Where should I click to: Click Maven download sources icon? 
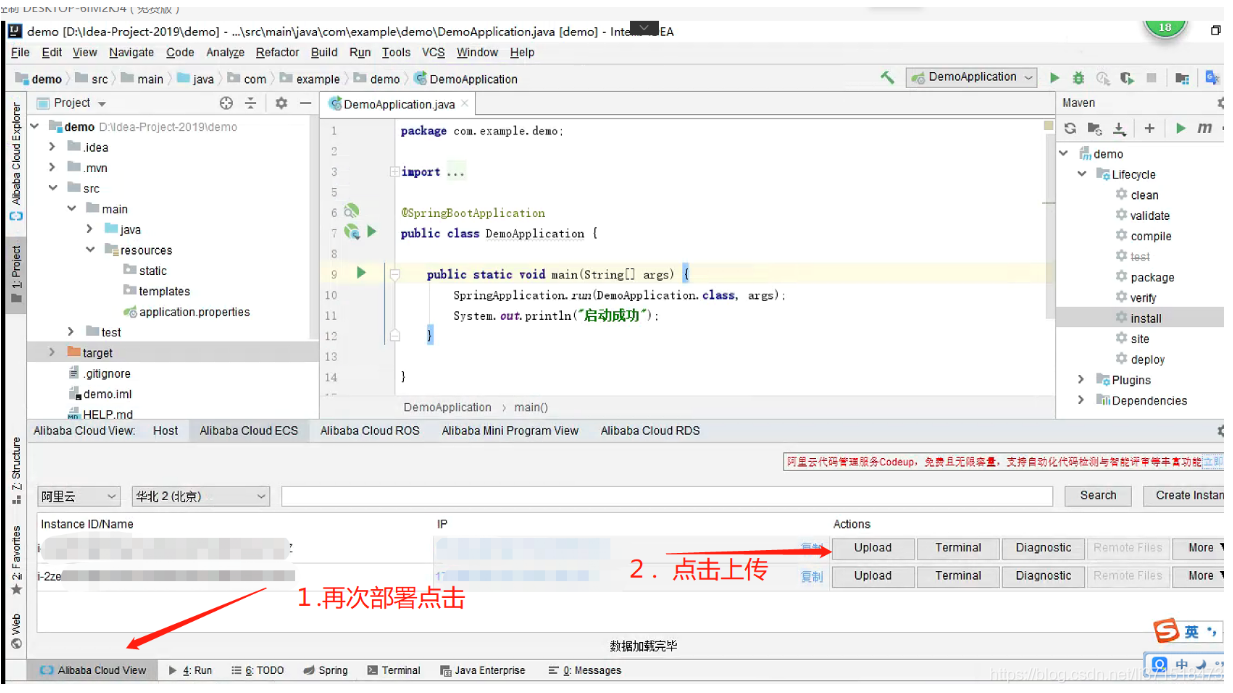(1120, 128)
